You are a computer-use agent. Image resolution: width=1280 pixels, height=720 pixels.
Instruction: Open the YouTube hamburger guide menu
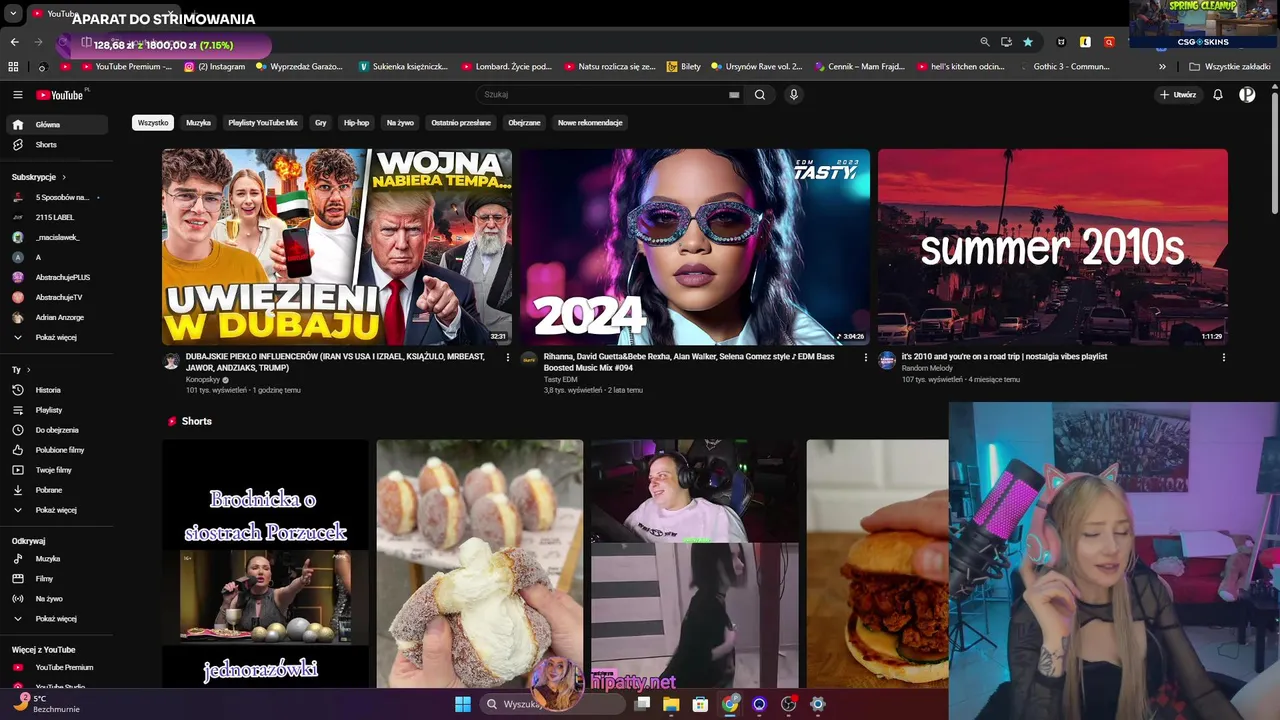[17, 95]
